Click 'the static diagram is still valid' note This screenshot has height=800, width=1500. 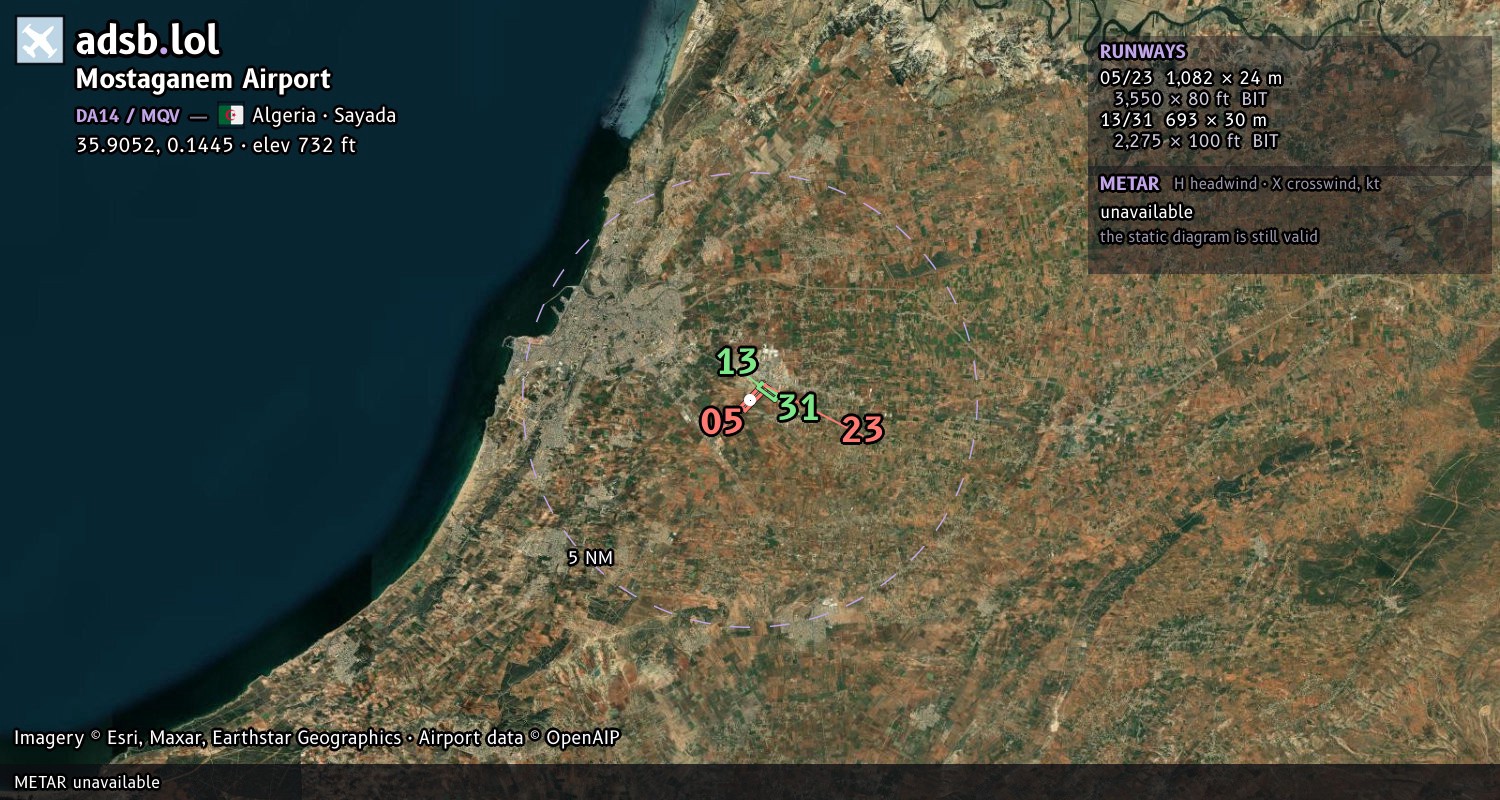pos(1209,237)
